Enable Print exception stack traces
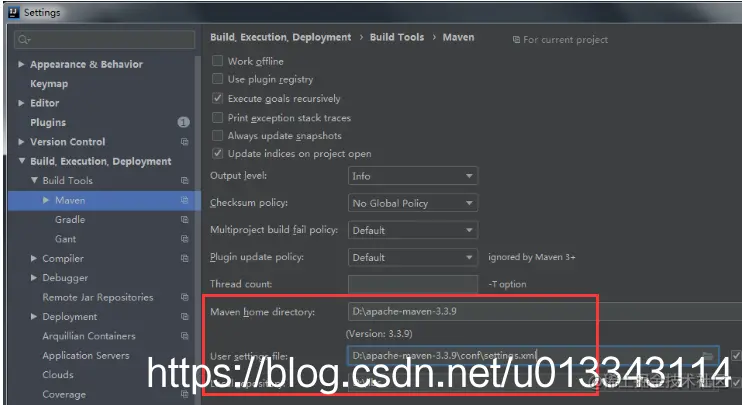 point(217,117)
